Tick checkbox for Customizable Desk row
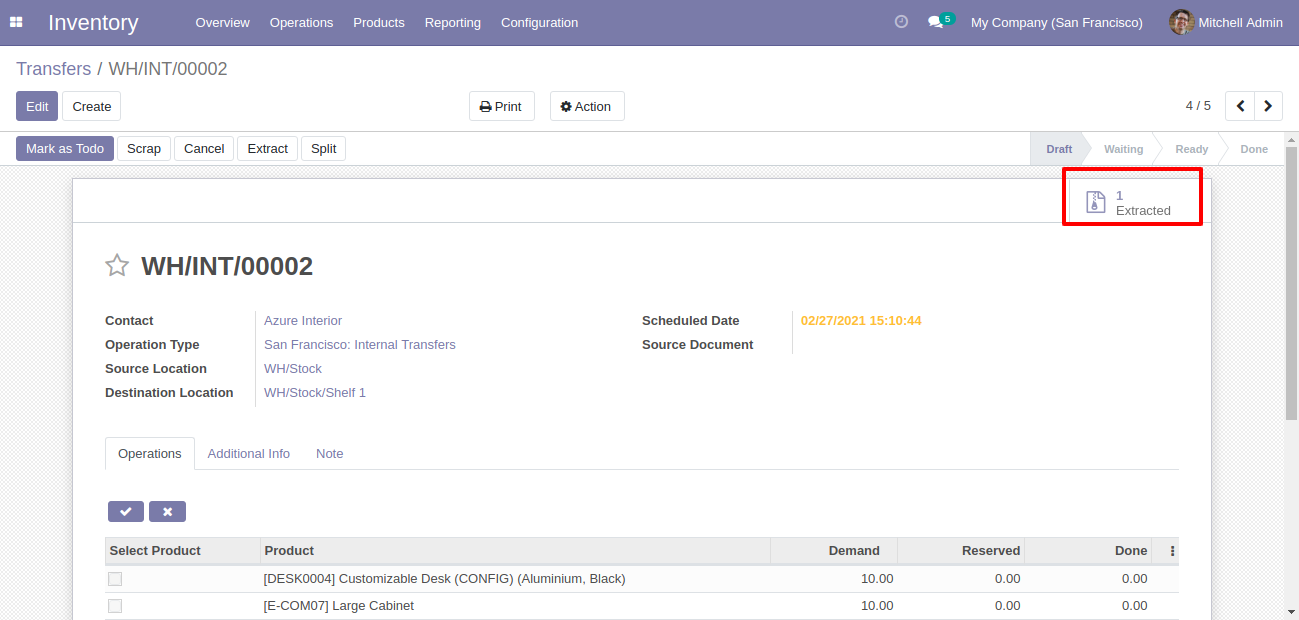1299x620 pixels. (x=115, y=579)
